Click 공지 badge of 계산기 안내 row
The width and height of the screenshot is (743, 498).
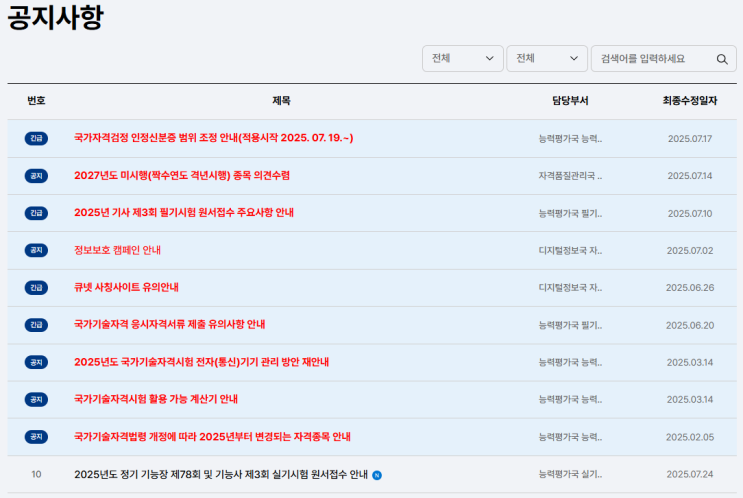tap(36, 399)
